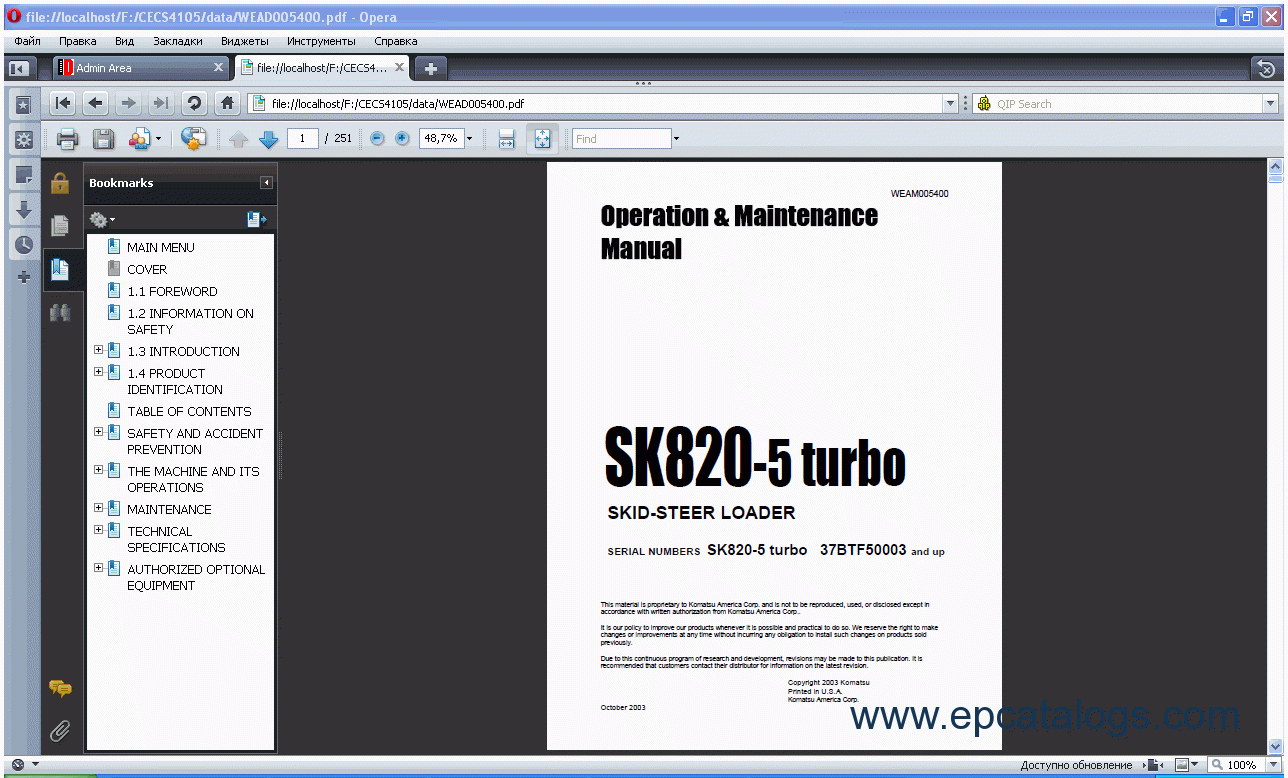
Task: Click the zoom in plus button
Action: 402,139
